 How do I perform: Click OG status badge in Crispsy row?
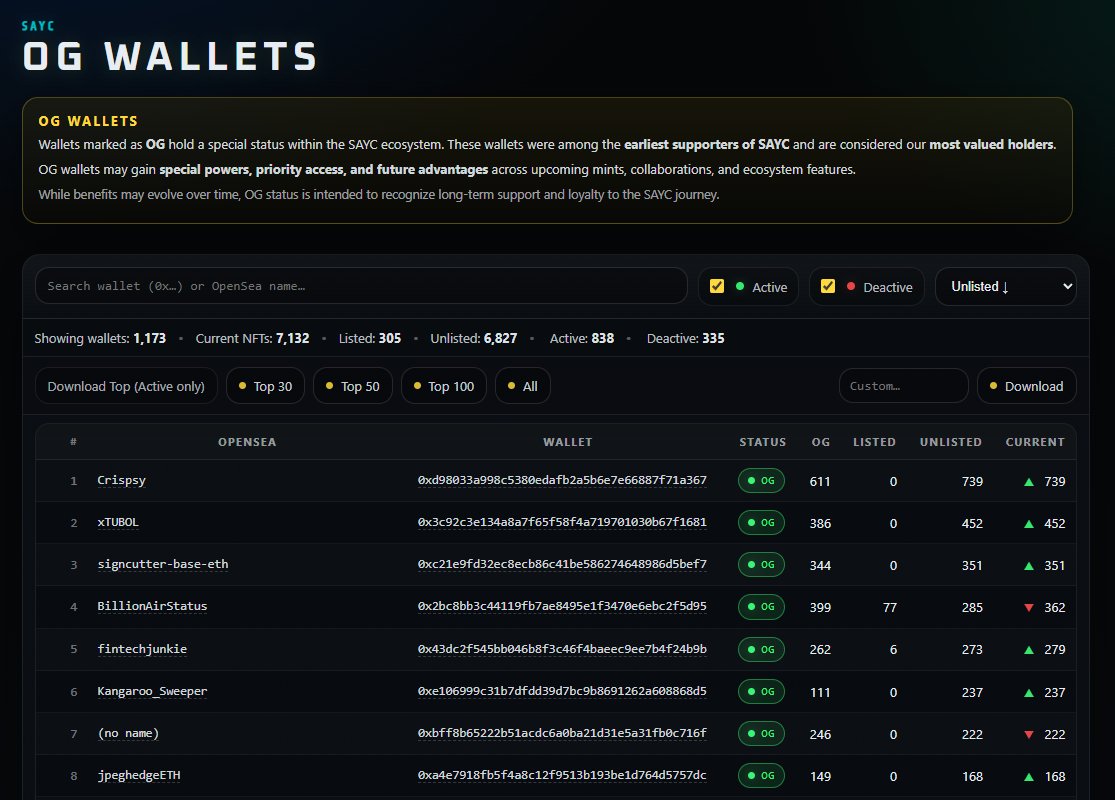click(x=762, y=481)
